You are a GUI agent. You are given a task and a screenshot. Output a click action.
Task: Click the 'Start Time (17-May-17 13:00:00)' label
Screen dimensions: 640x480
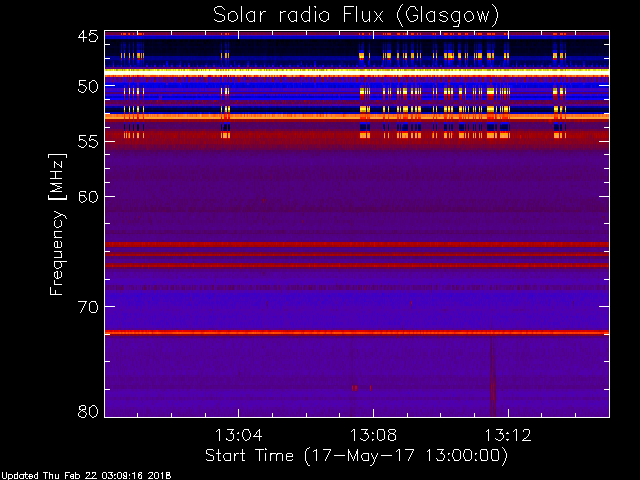click(x=356, y=456)
